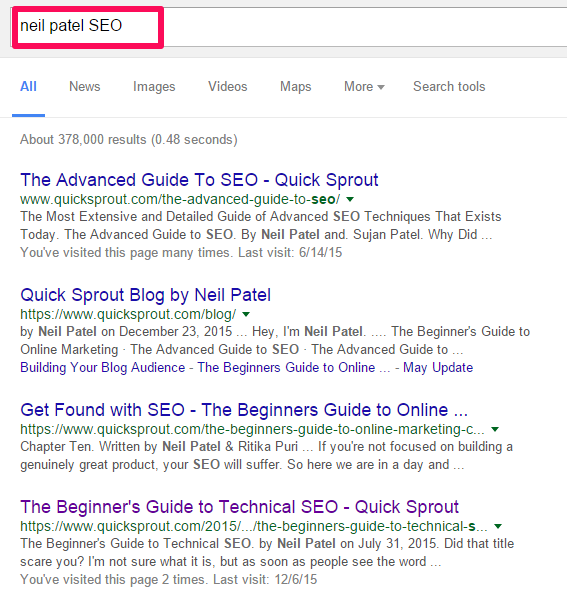567x605 pixels.
Task: Expand green arrow beside quicksprout.com/blog/ URL
Action: pos(246,314)
